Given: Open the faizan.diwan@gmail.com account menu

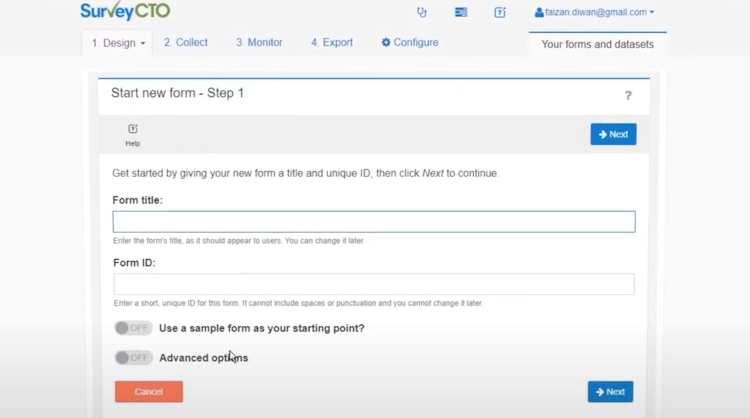Looking at the screenshot, I should (x=595, y=12).
